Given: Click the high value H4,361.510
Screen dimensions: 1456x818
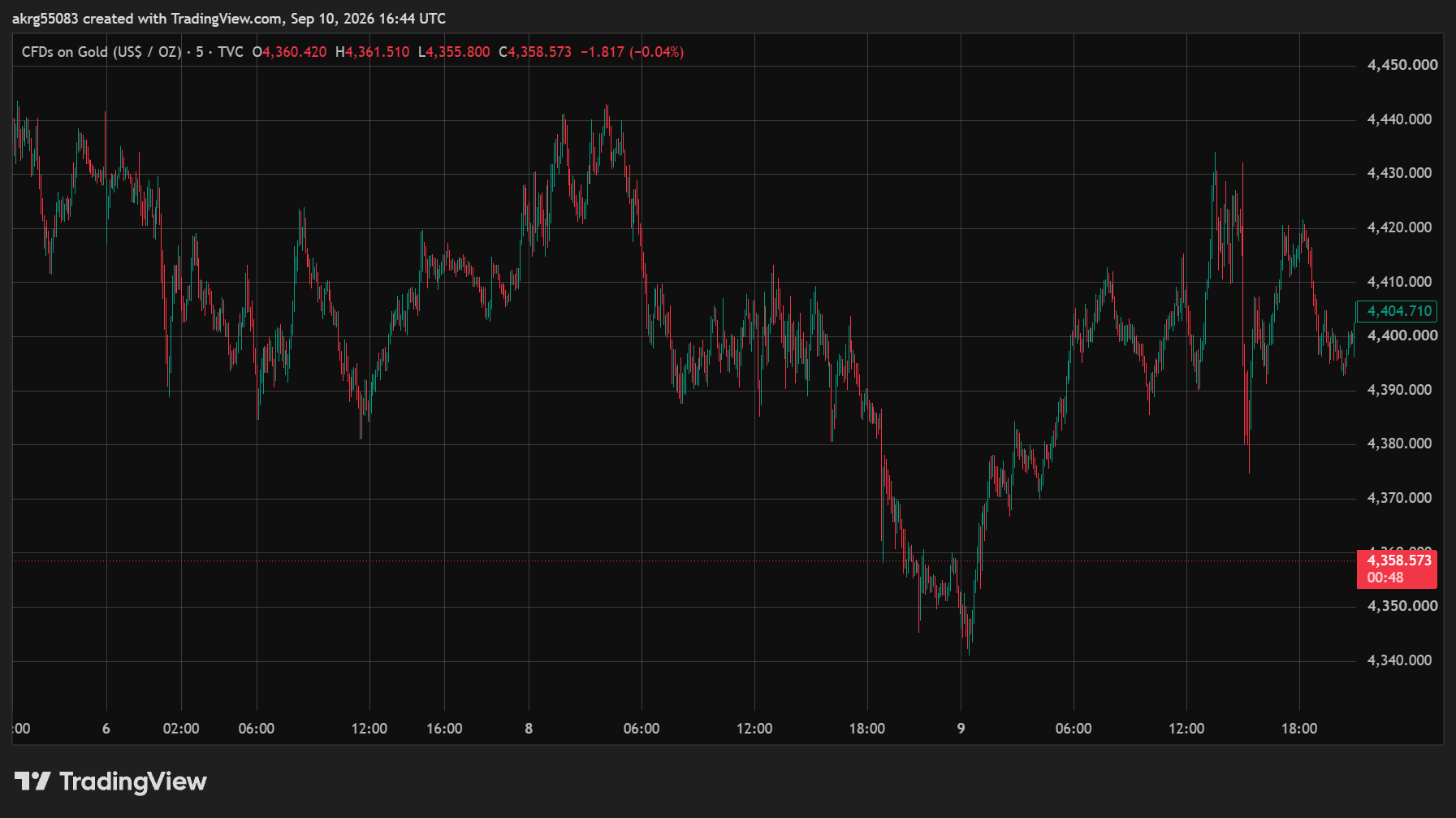Looking at the screenshot, I should [372, 52].
